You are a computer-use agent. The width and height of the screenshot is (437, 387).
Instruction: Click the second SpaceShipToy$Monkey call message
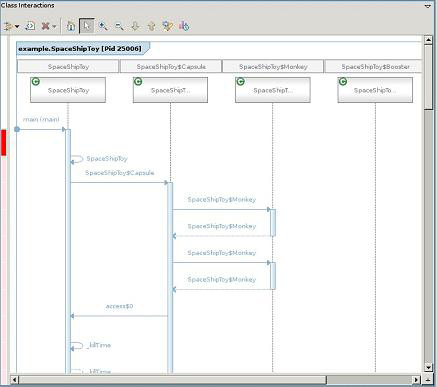pyautogui.click(x=222, y=253)
